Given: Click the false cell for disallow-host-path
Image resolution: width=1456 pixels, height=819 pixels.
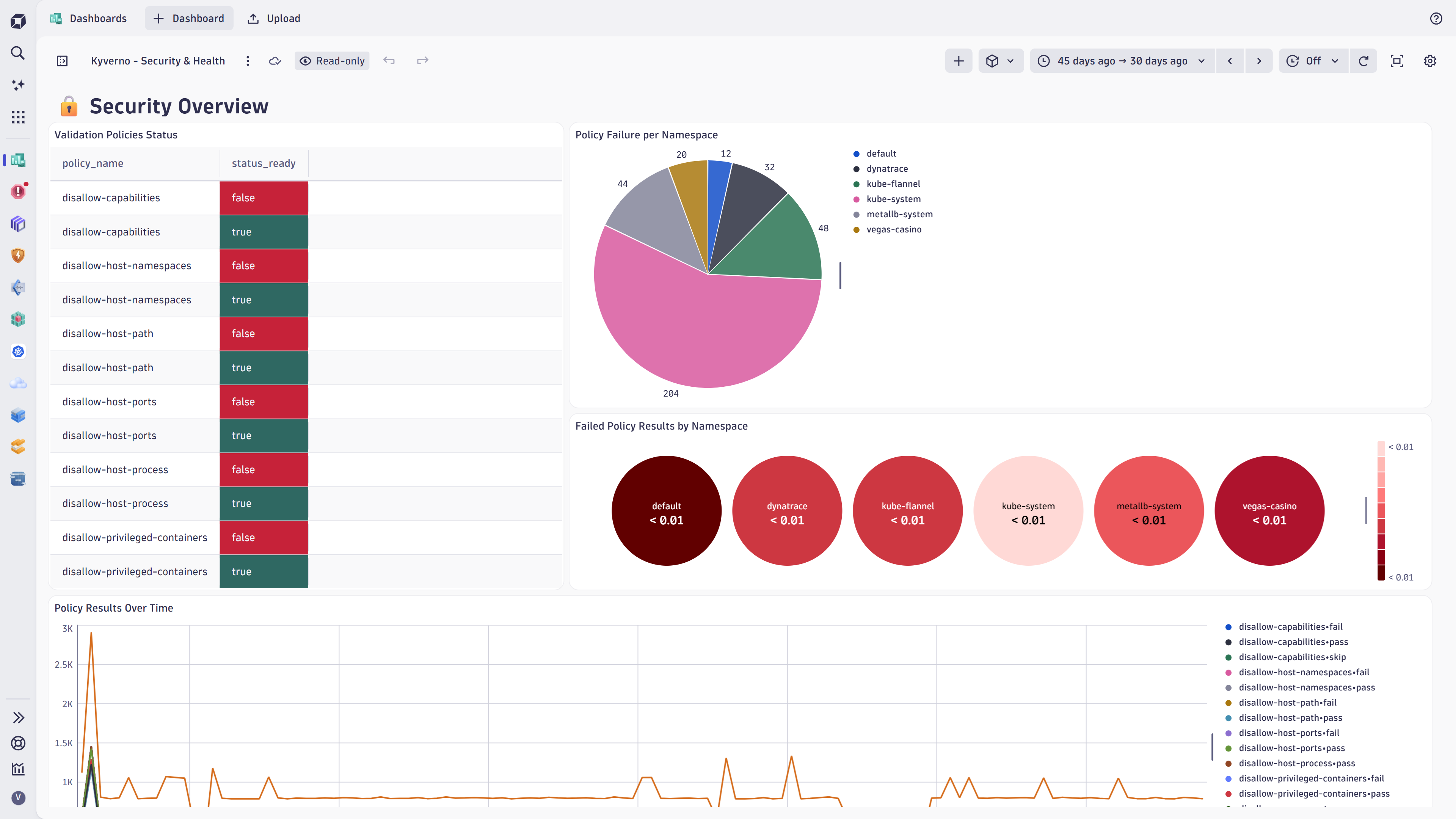Looking at the screenshot, I should (264, 334).
